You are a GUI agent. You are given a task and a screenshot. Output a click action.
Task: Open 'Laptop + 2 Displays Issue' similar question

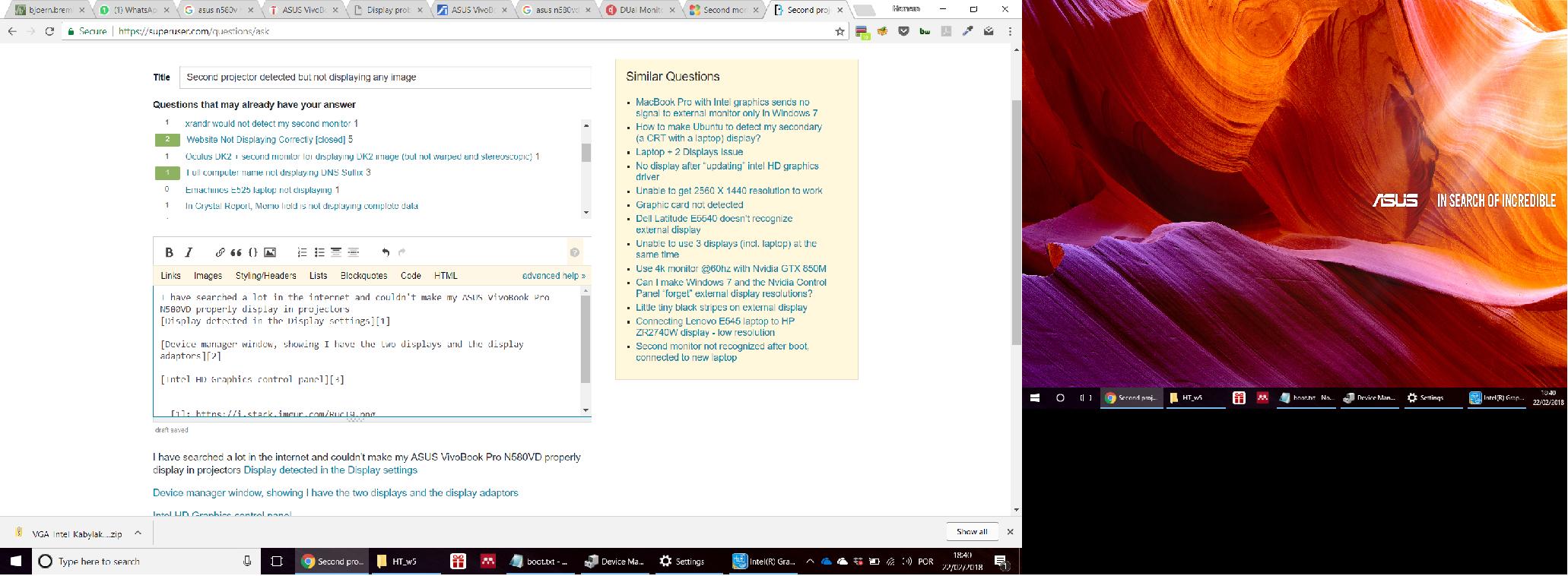click(x=689, y=152)
